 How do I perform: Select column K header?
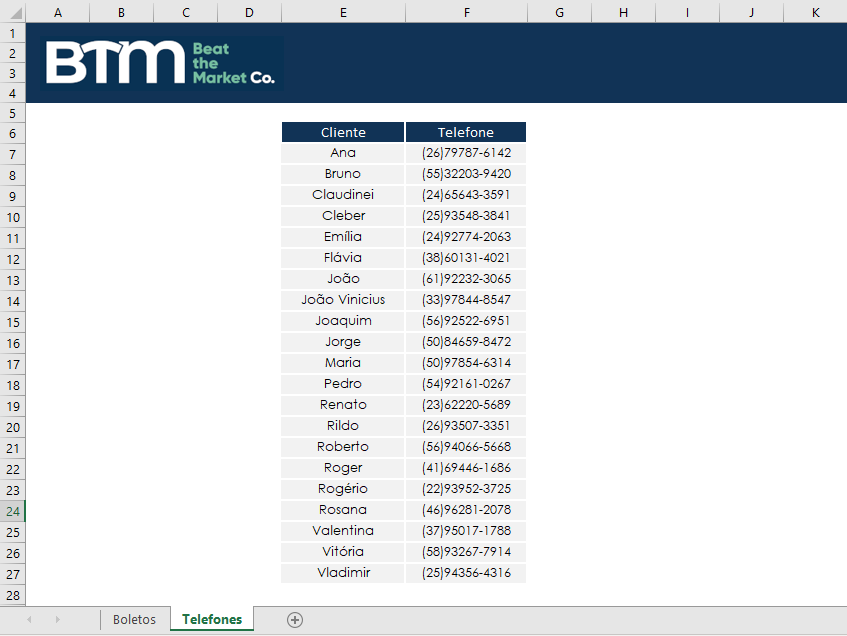(816, 12)
